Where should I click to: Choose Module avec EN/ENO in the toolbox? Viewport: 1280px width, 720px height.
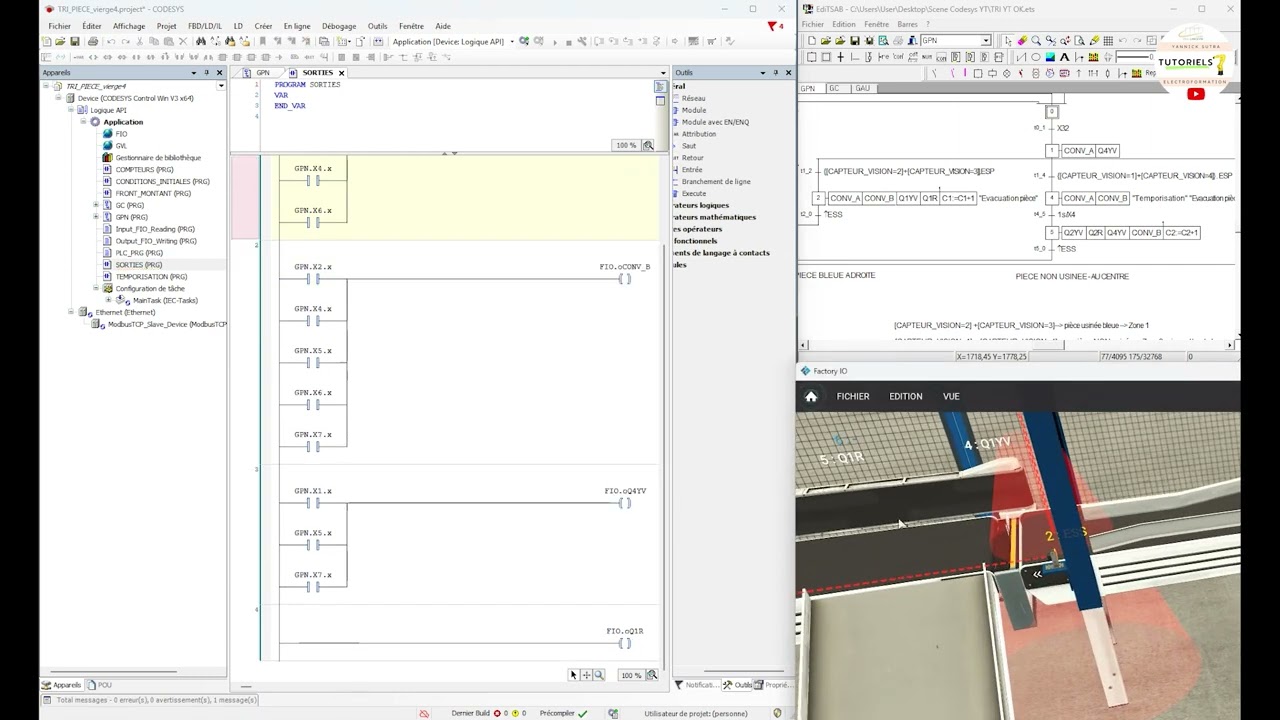[715, 122]
